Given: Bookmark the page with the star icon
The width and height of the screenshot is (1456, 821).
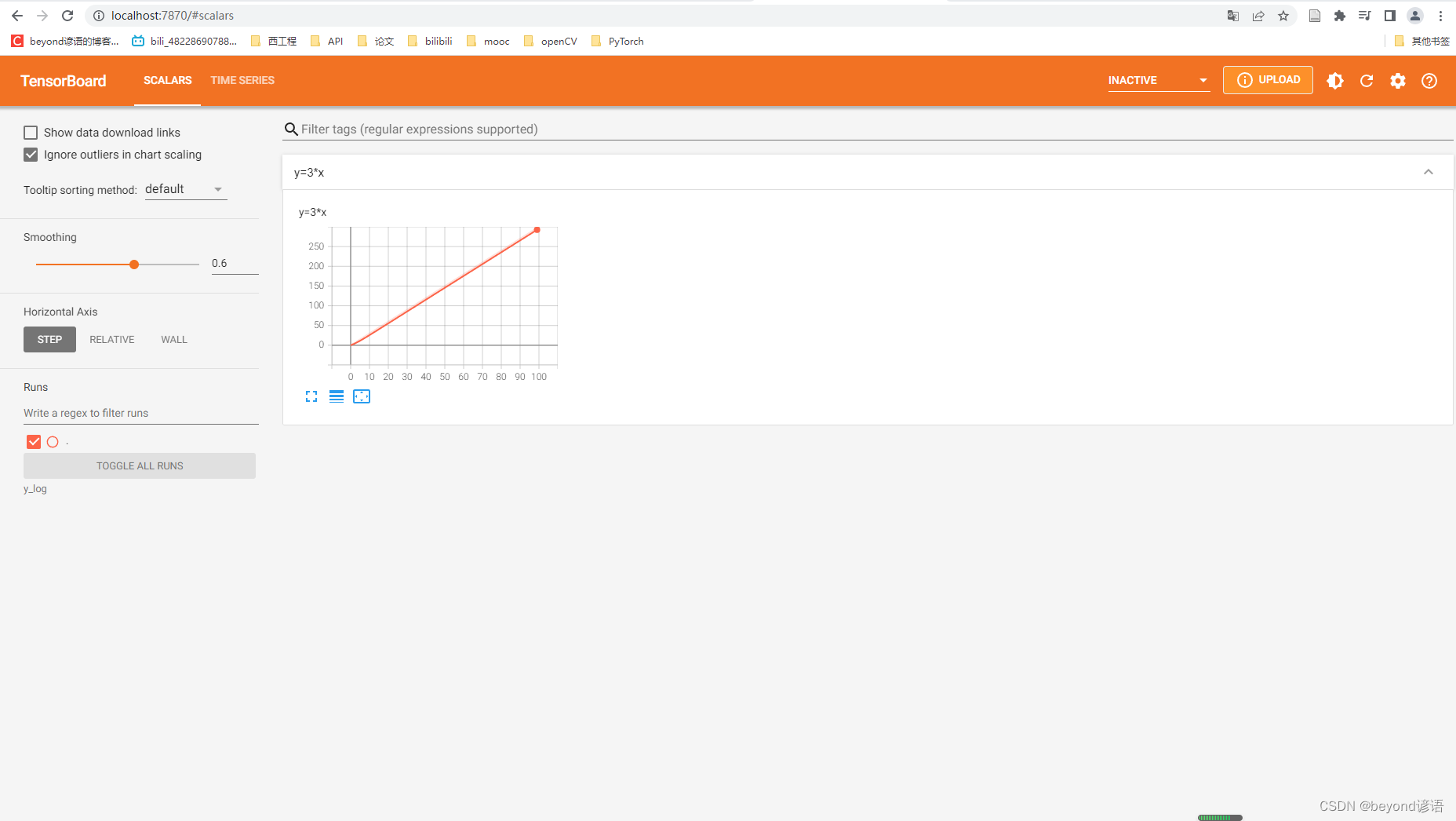Looking at the screenshot, I should (x=1283, y=16).
